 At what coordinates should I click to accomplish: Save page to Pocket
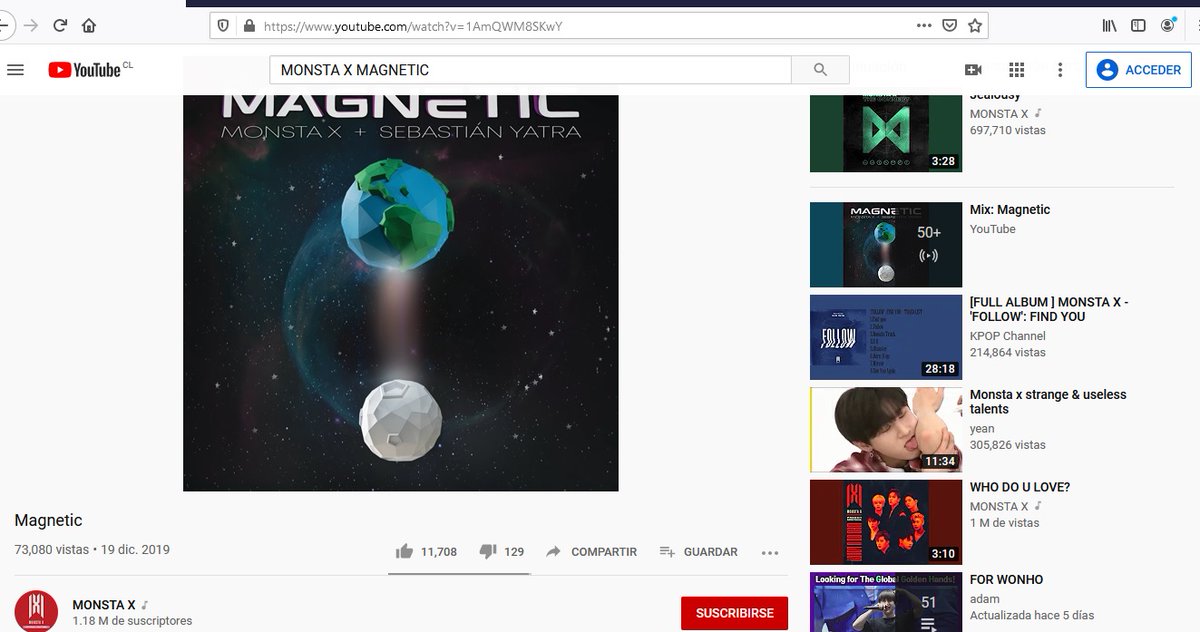[x=950, y=26]
